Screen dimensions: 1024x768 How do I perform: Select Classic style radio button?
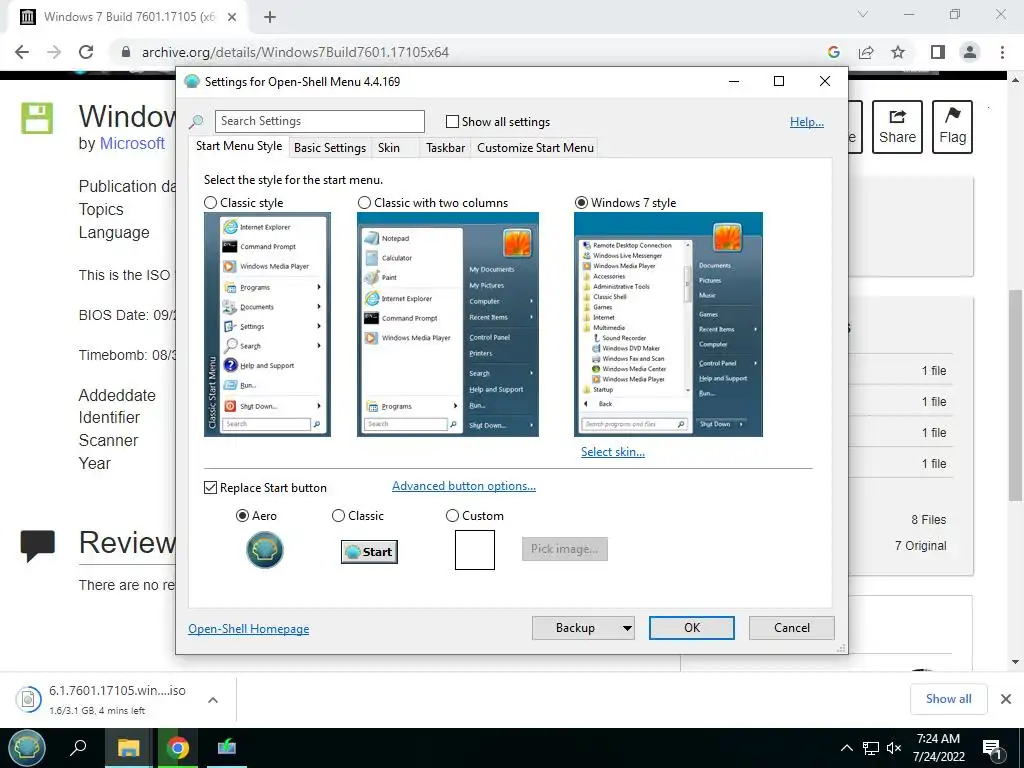click(x=210, y=203)
